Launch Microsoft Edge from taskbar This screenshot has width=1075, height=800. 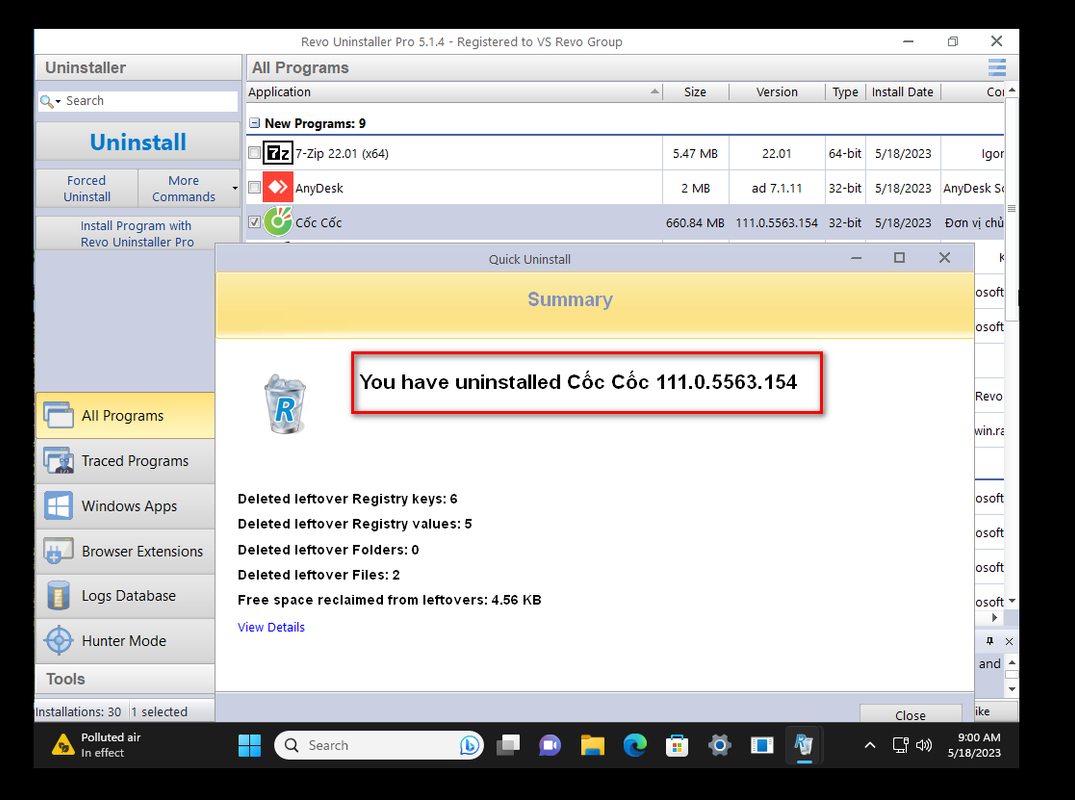(x=635, y=745)
